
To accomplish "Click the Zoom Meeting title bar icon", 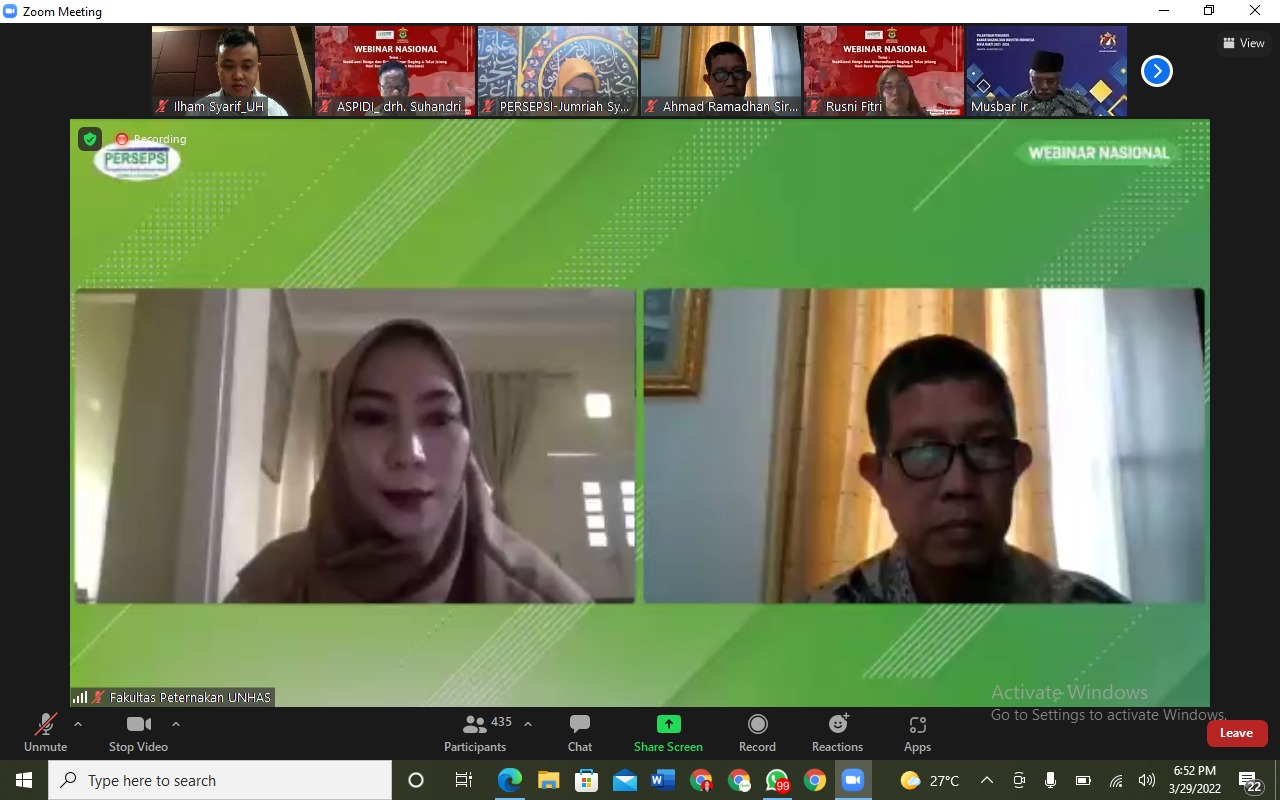I will 10,11.
